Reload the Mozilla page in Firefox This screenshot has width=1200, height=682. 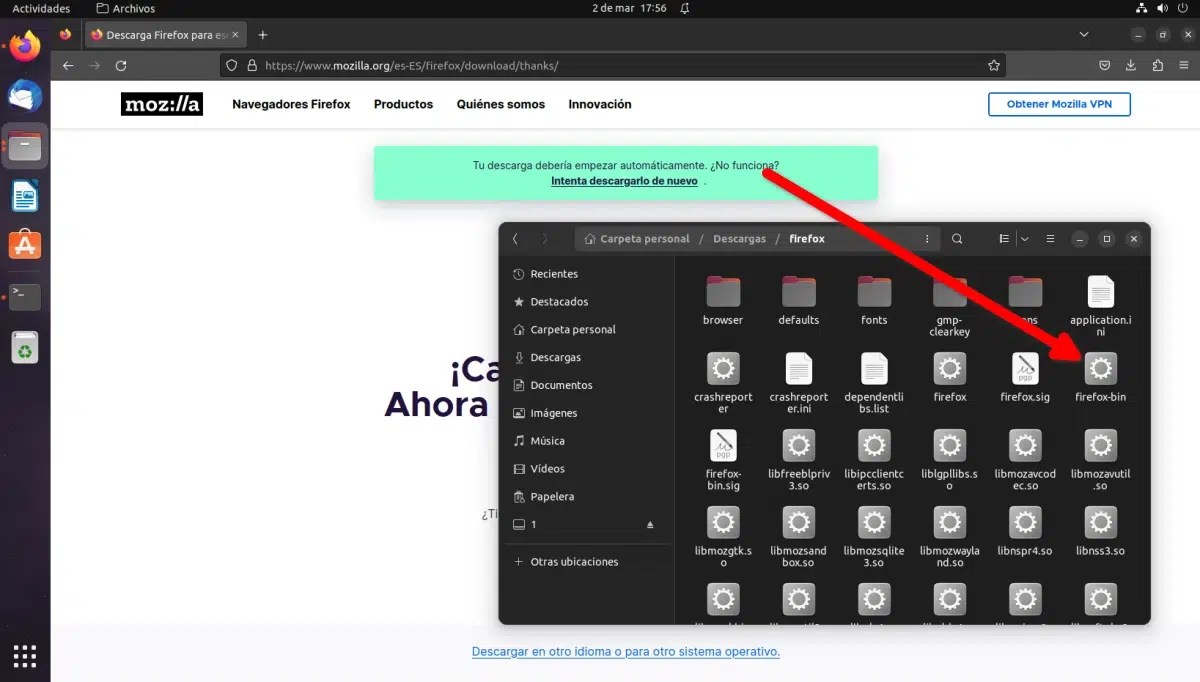[121, 65]
